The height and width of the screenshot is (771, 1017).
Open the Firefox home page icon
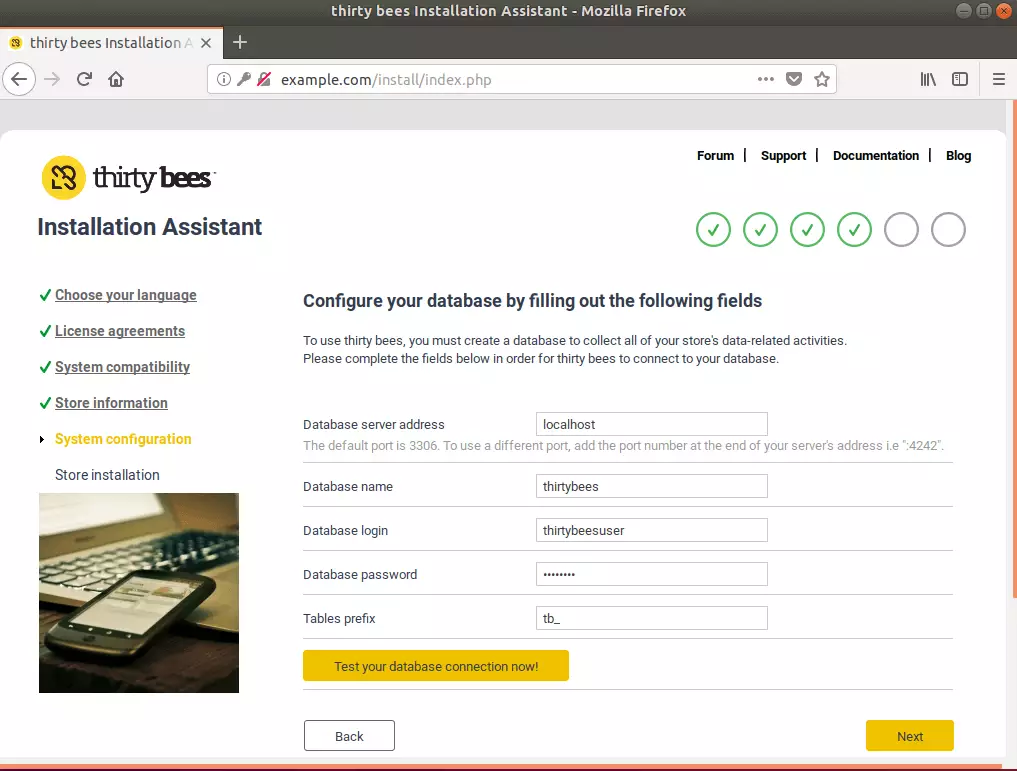[x=116, y=79]
